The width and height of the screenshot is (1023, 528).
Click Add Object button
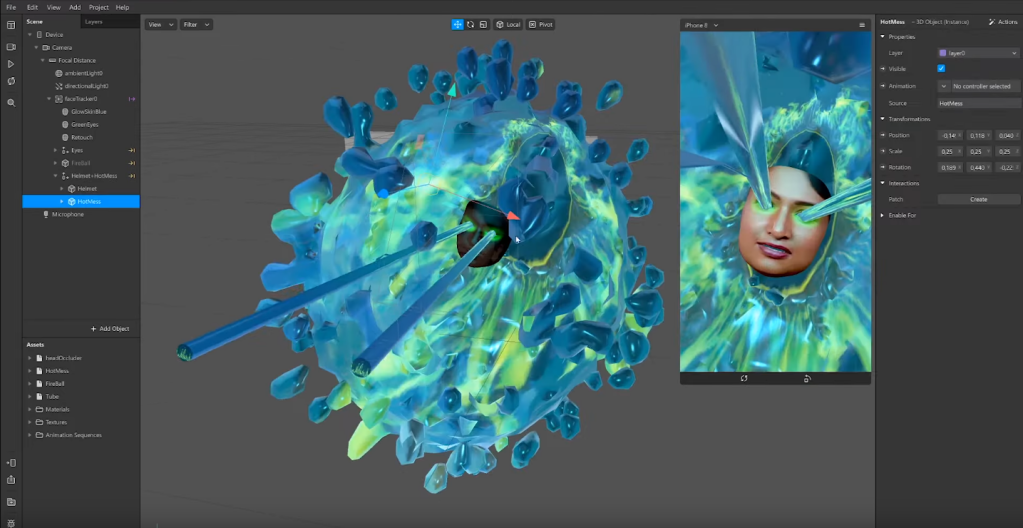[x=110, y=328]
